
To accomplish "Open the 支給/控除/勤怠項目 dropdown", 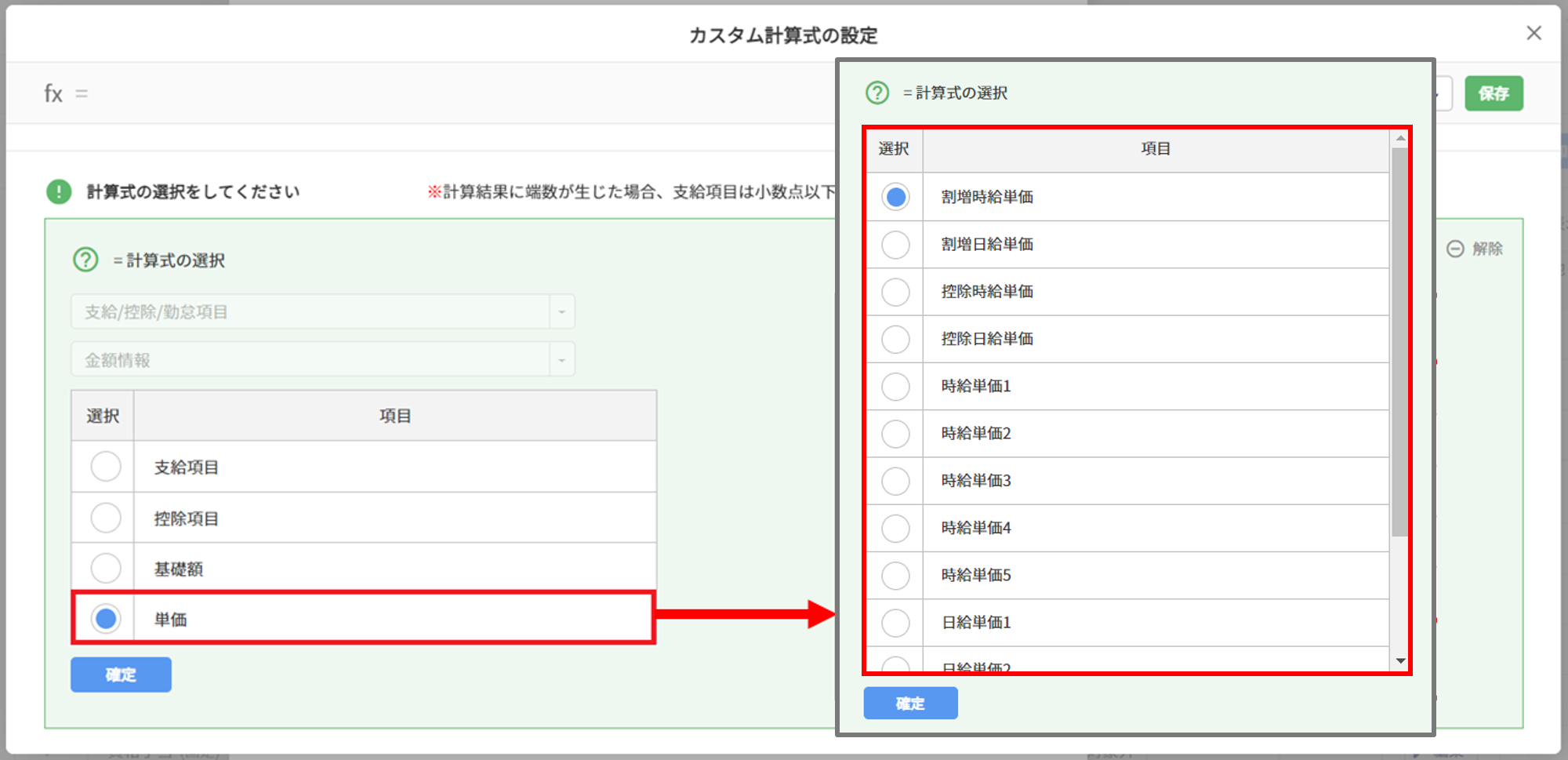I will coord(322,311).
